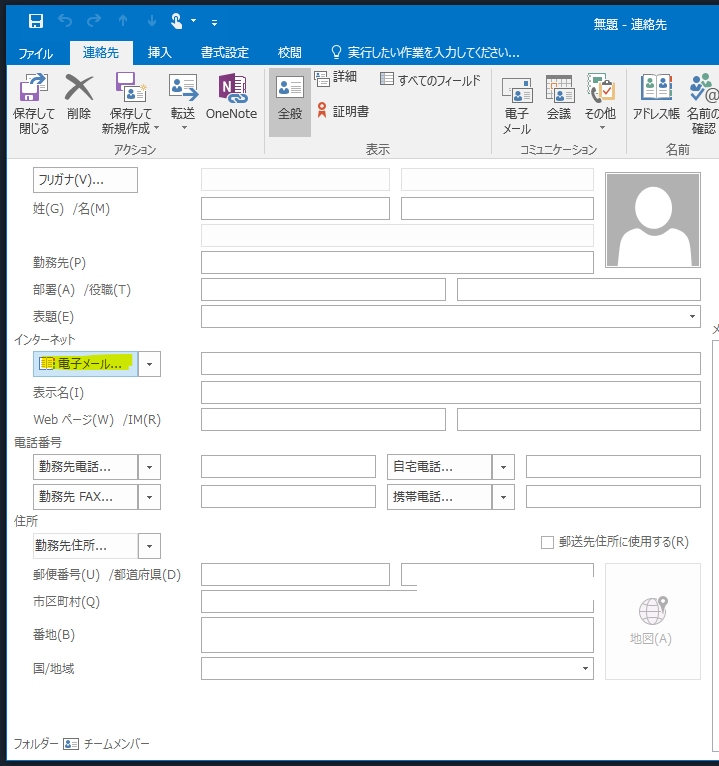
Task: Open the ファイル tab
Action: (36, 53)
